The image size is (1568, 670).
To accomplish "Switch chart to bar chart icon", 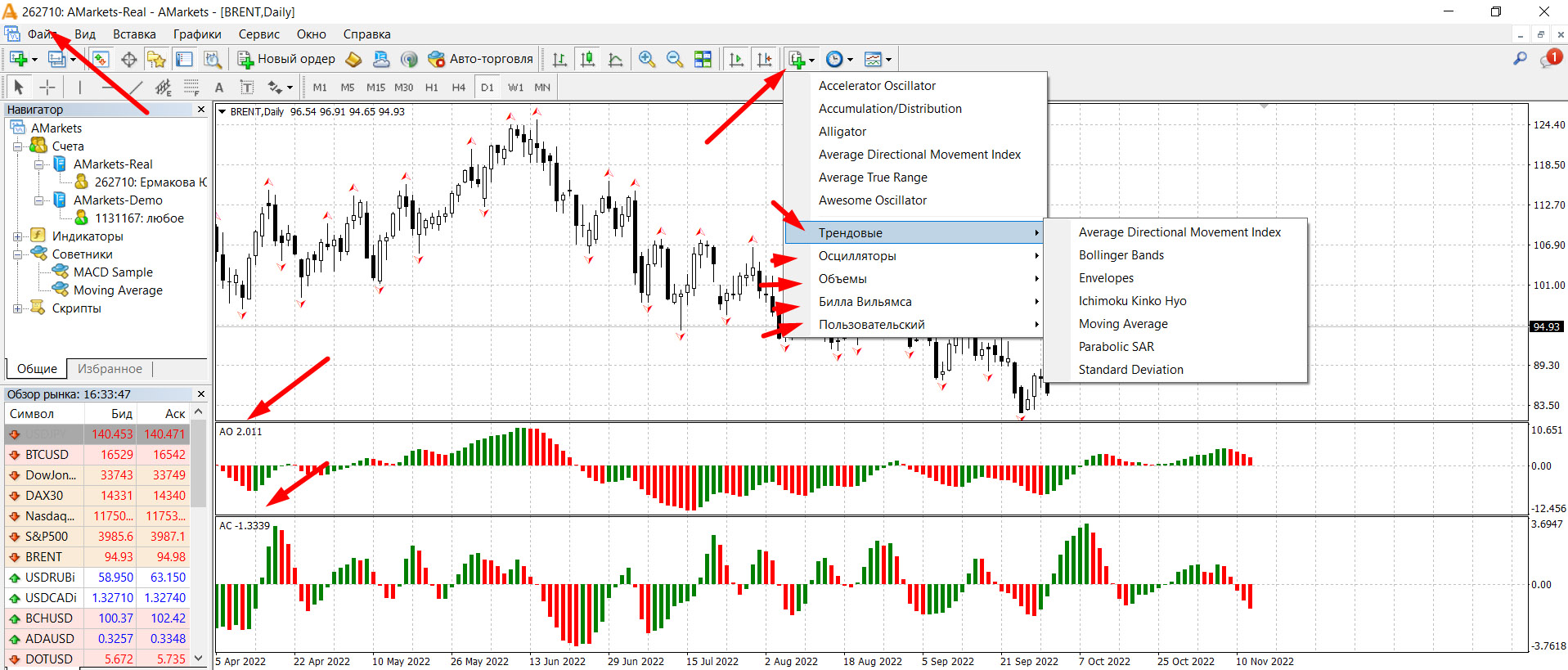I will point(559,59).
